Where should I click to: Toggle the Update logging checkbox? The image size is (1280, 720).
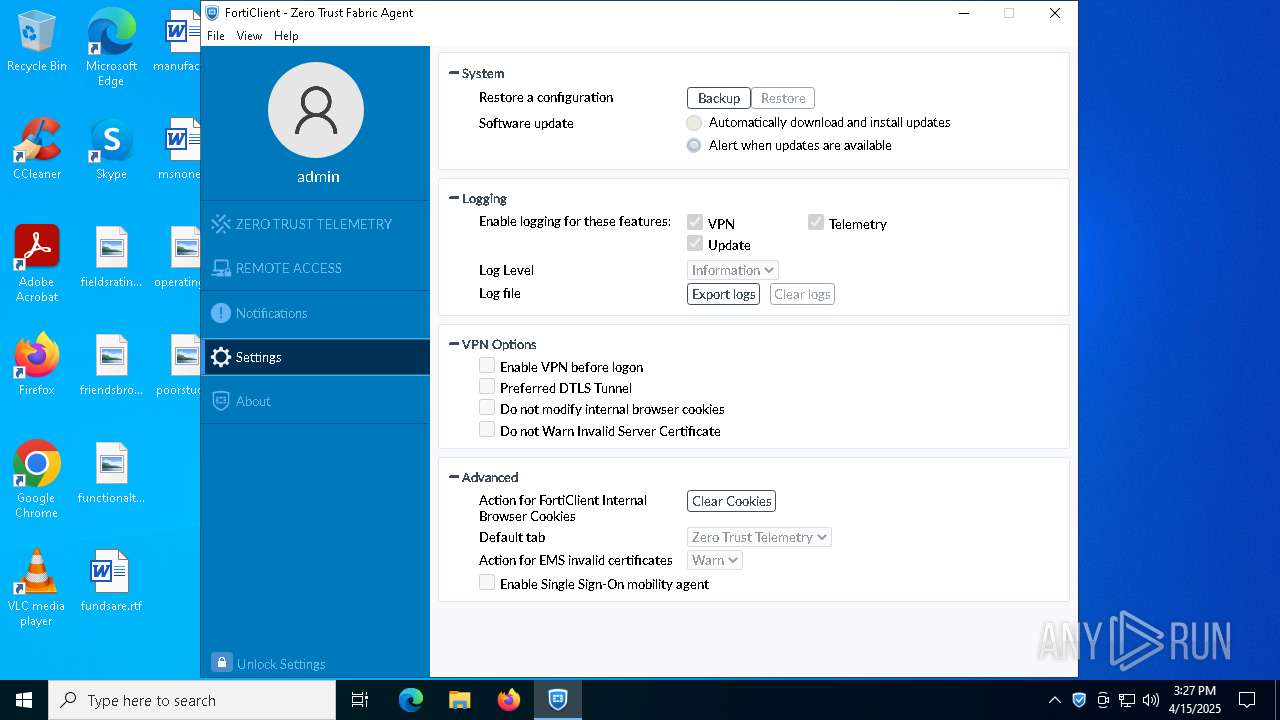tap(695, 243)
